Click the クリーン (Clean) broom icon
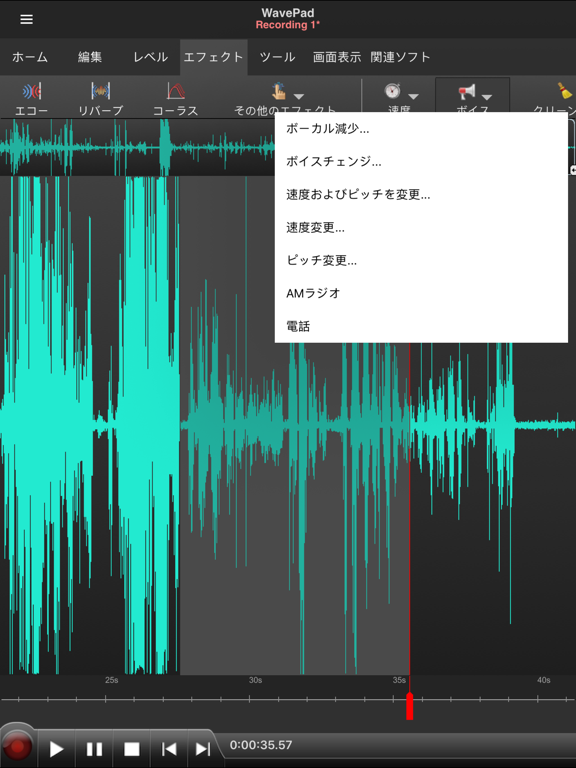 tap(565, 91)
